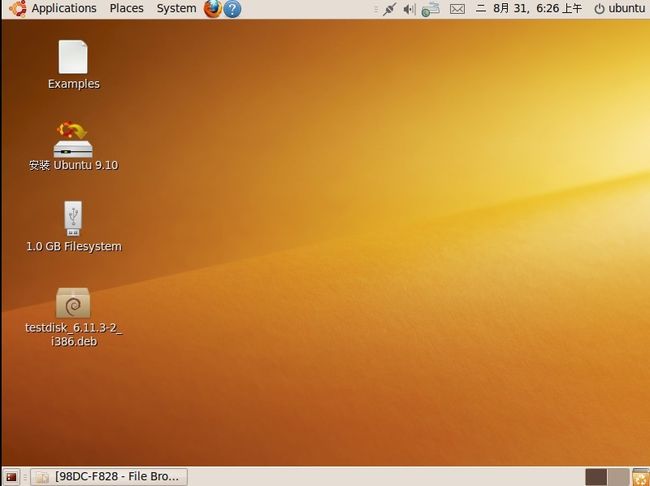This screenshot has height=486, width=650.
Task: Switch to the first (dark) workspace
Action: click(x=596, y=477)
